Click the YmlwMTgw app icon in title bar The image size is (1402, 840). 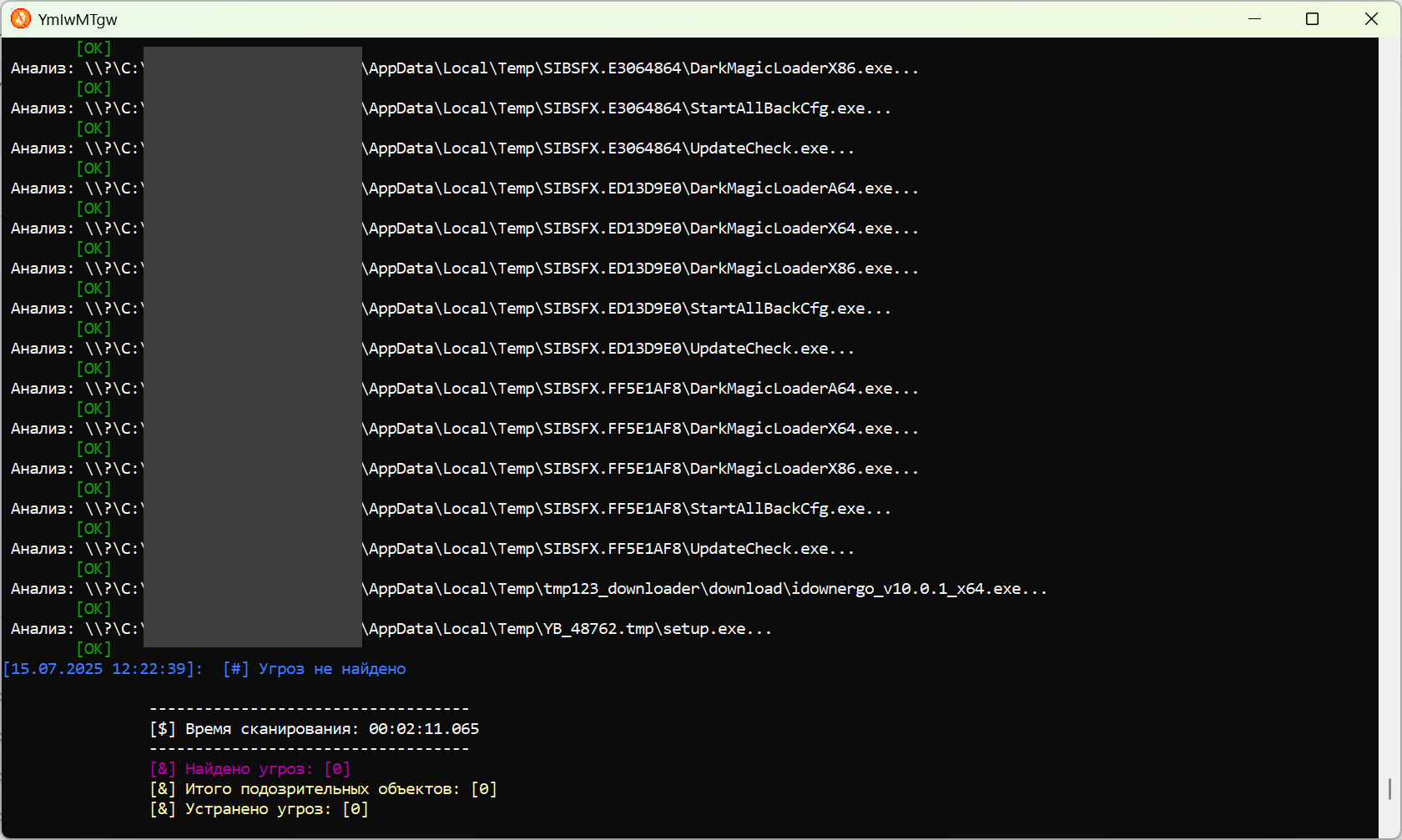point(21,18)
